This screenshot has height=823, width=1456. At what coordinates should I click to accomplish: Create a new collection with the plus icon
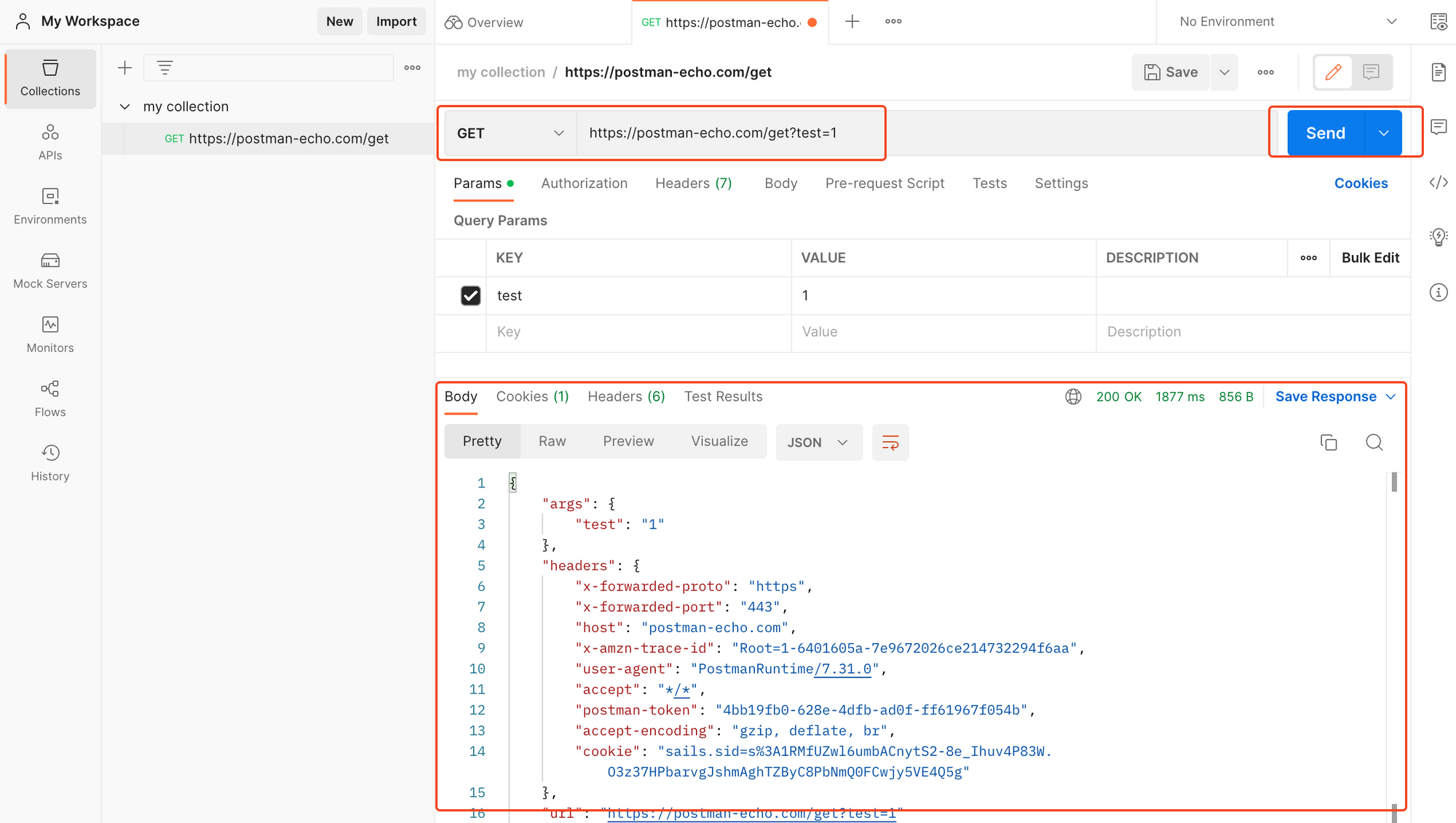[x=124, y=67]
